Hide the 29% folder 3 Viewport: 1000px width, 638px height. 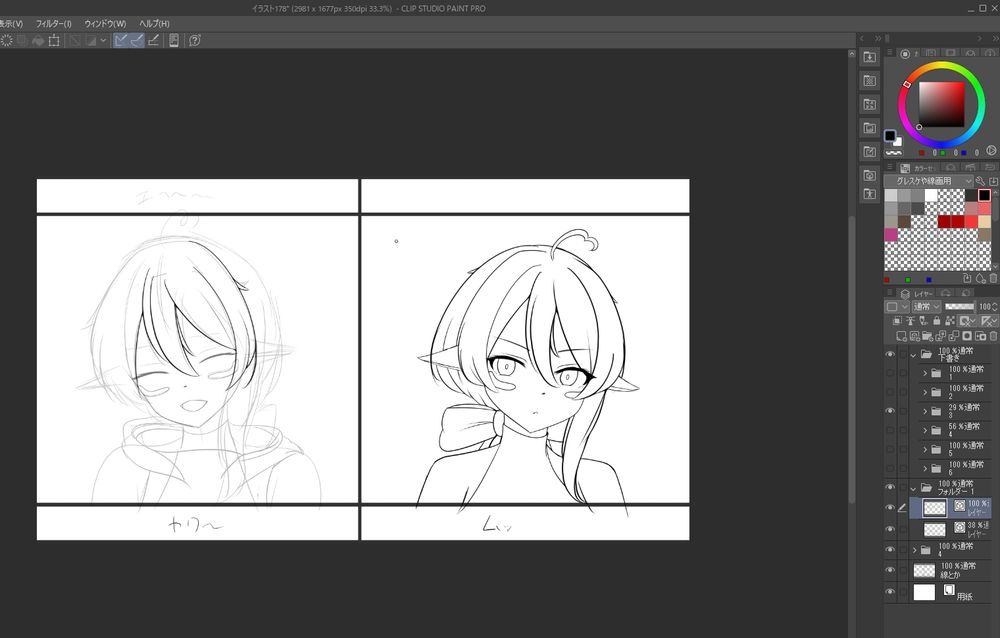890,411
